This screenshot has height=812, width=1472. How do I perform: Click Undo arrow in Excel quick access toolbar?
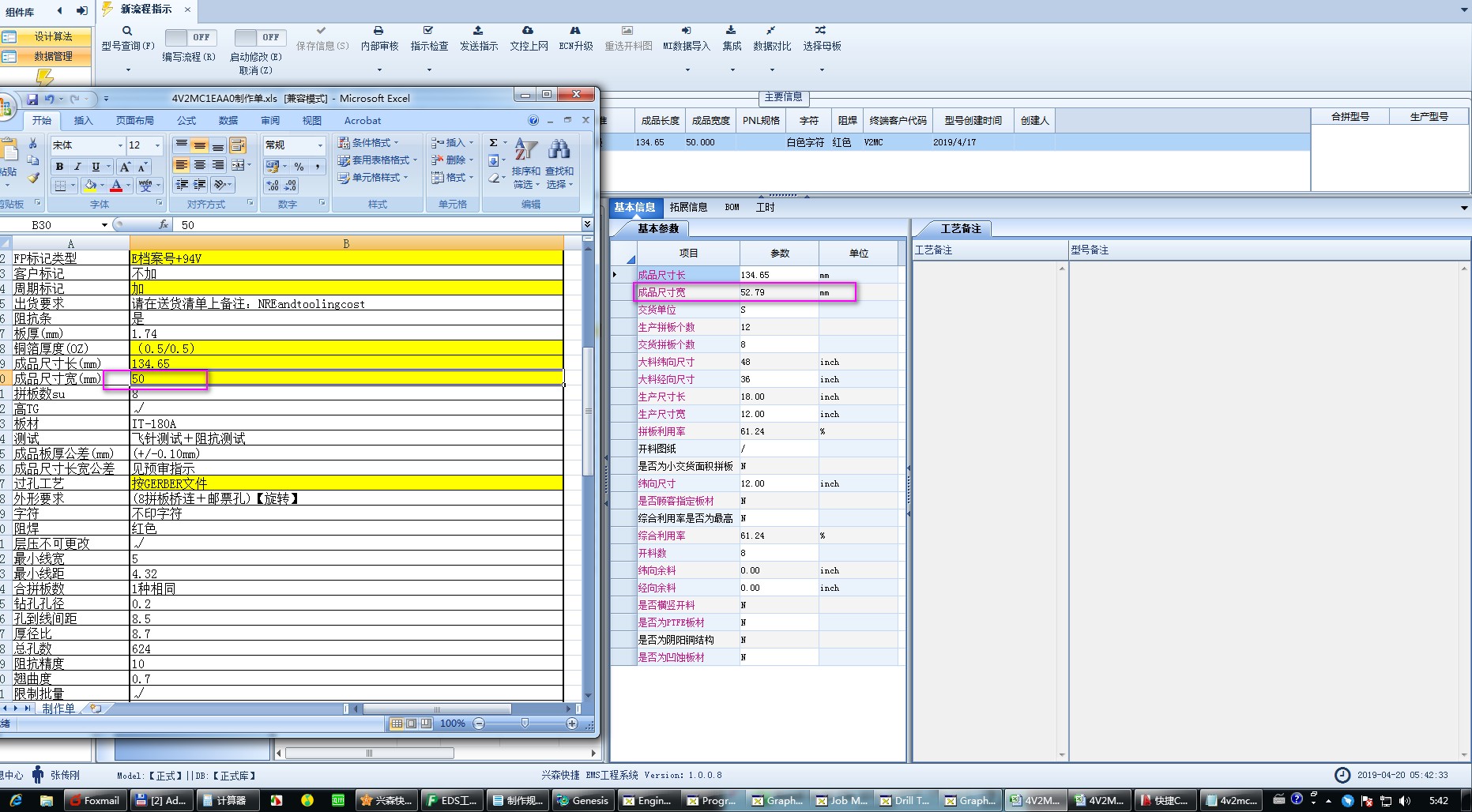[49, 99]
